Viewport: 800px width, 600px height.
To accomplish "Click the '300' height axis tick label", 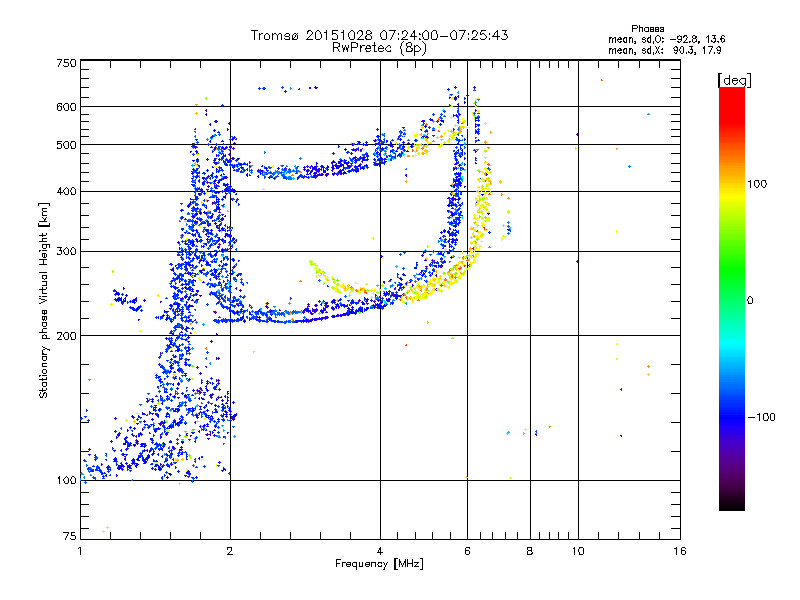I will click(x=66, y=252).
